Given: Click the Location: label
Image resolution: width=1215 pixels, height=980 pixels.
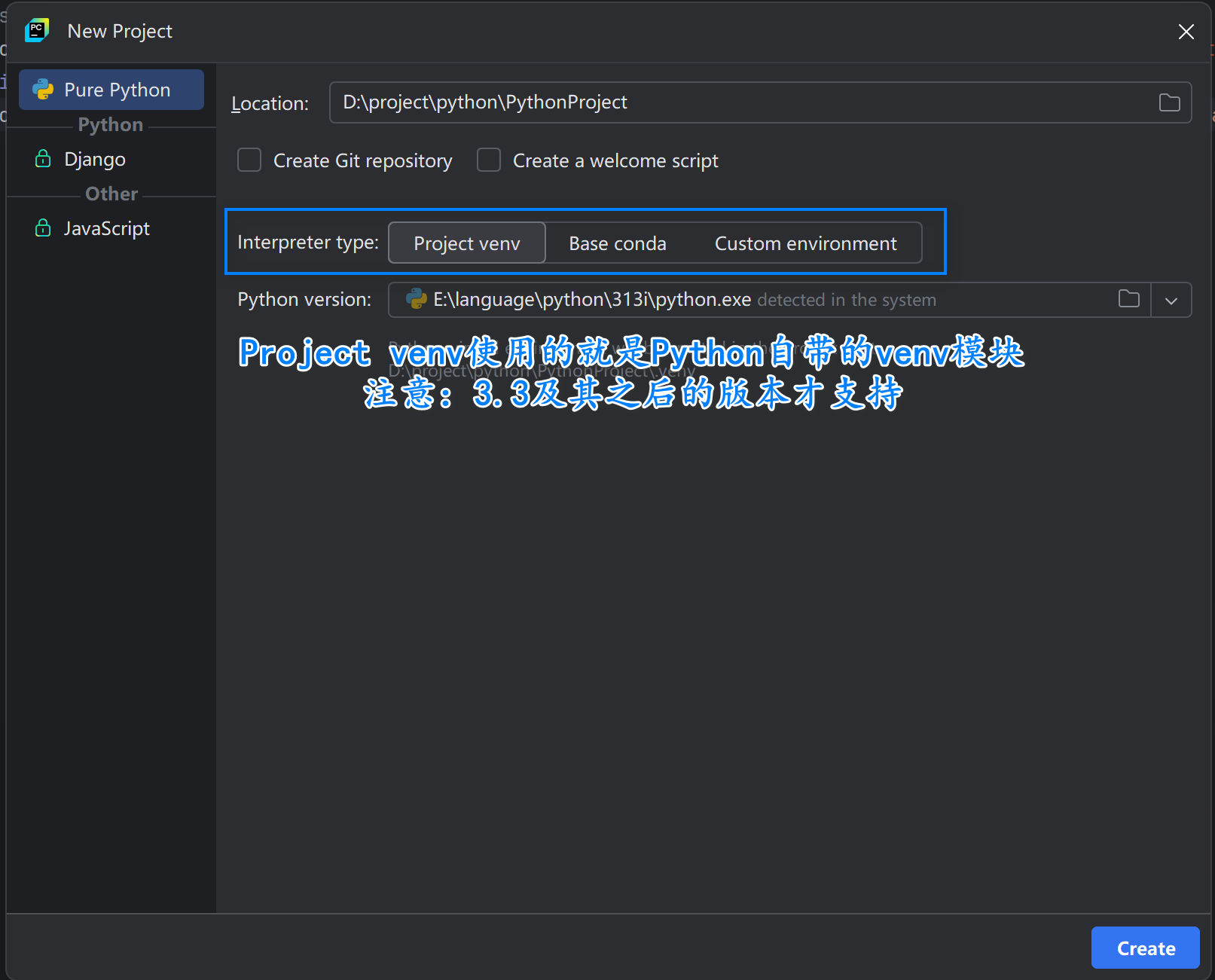Looking at the screenshot, I should point(270,103).
